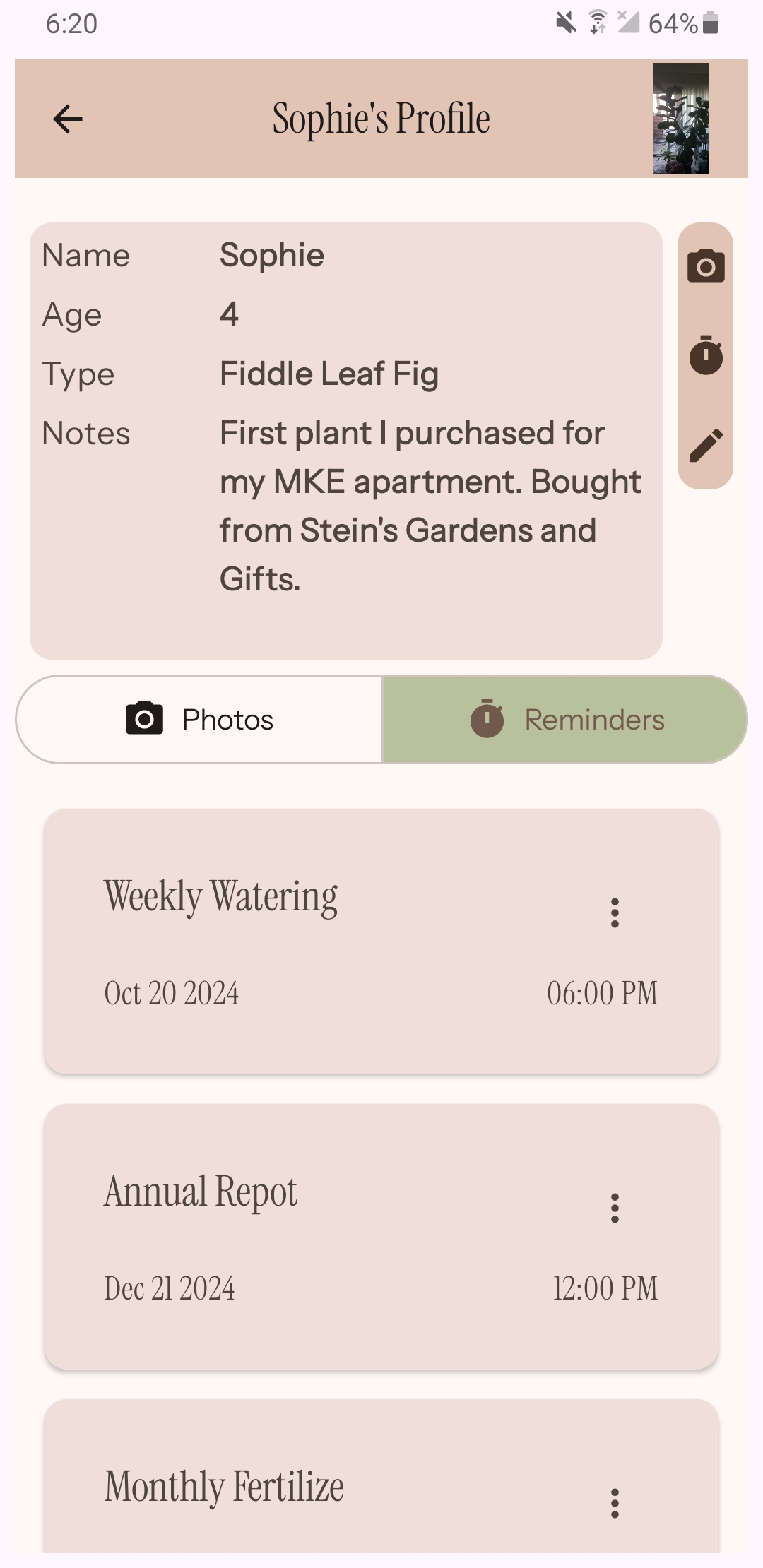Image resolution: width=763 pixels, height=1568 pixels.
Task: Tap the 06:00 PM reminder time
Action: pos(602,993)
